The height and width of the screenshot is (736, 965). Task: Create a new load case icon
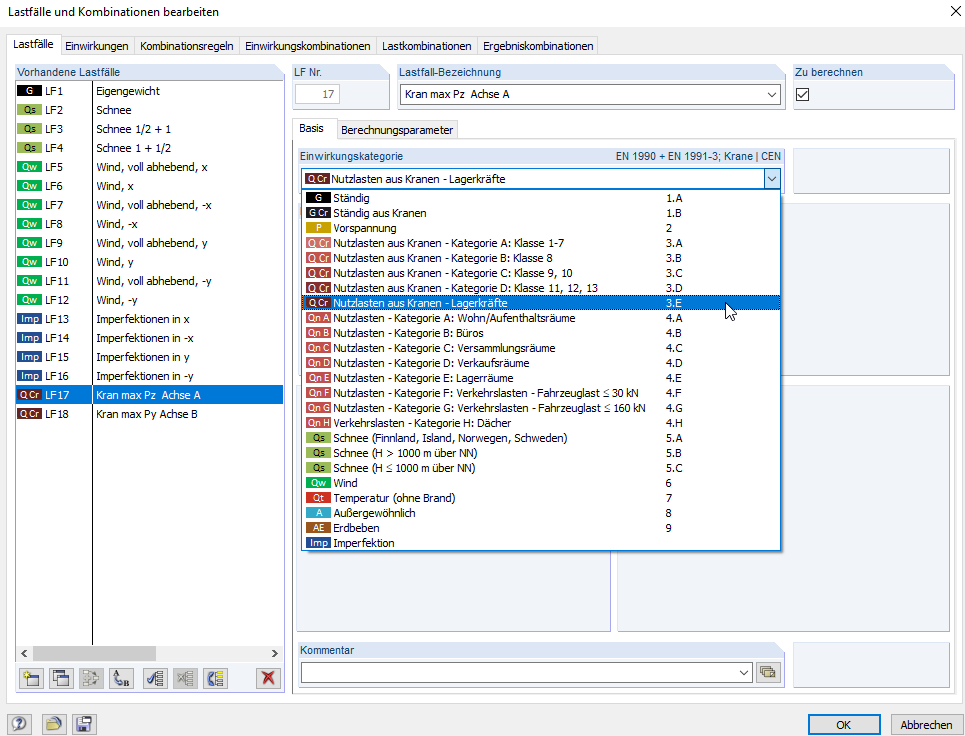click(x=31, y=678)
